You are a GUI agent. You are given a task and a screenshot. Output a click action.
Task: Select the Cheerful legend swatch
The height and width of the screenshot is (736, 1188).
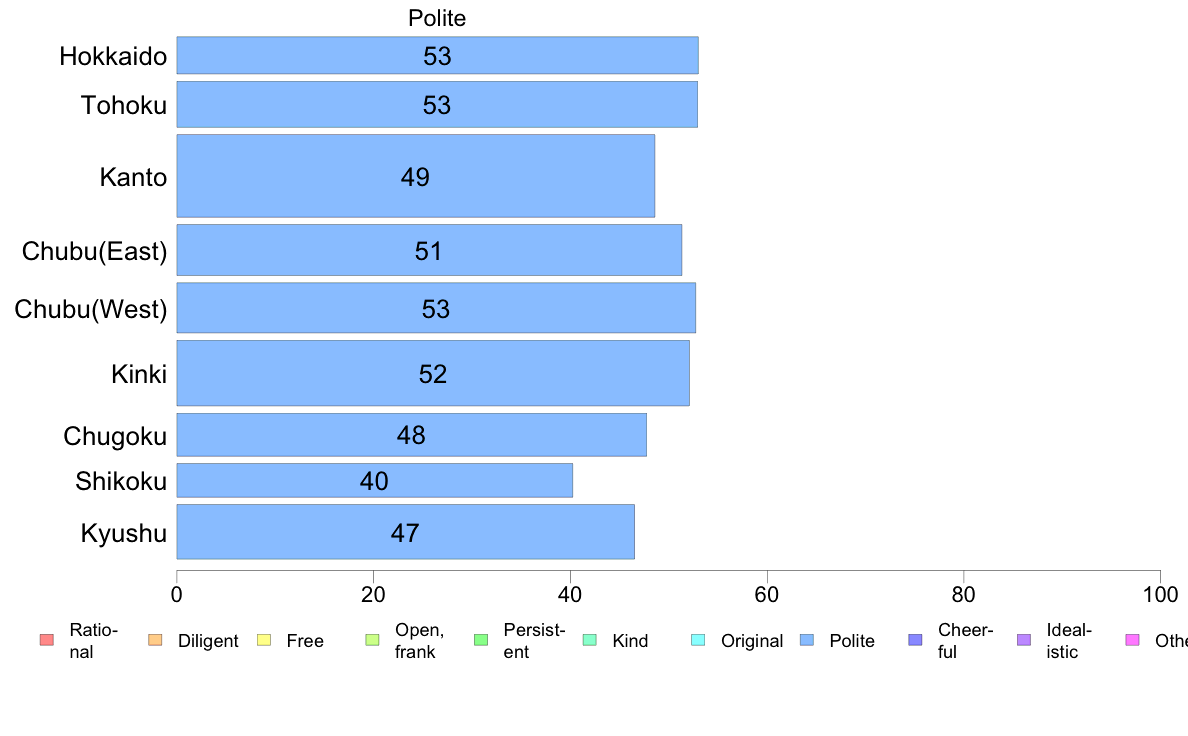(915, 640)
